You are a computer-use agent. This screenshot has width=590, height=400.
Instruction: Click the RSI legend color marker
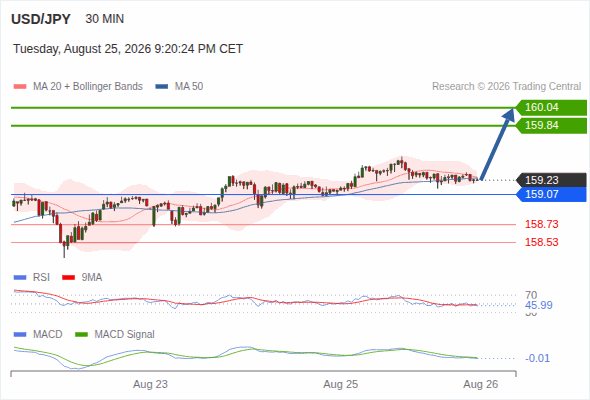pyautogui.click(x=20, y=278)
